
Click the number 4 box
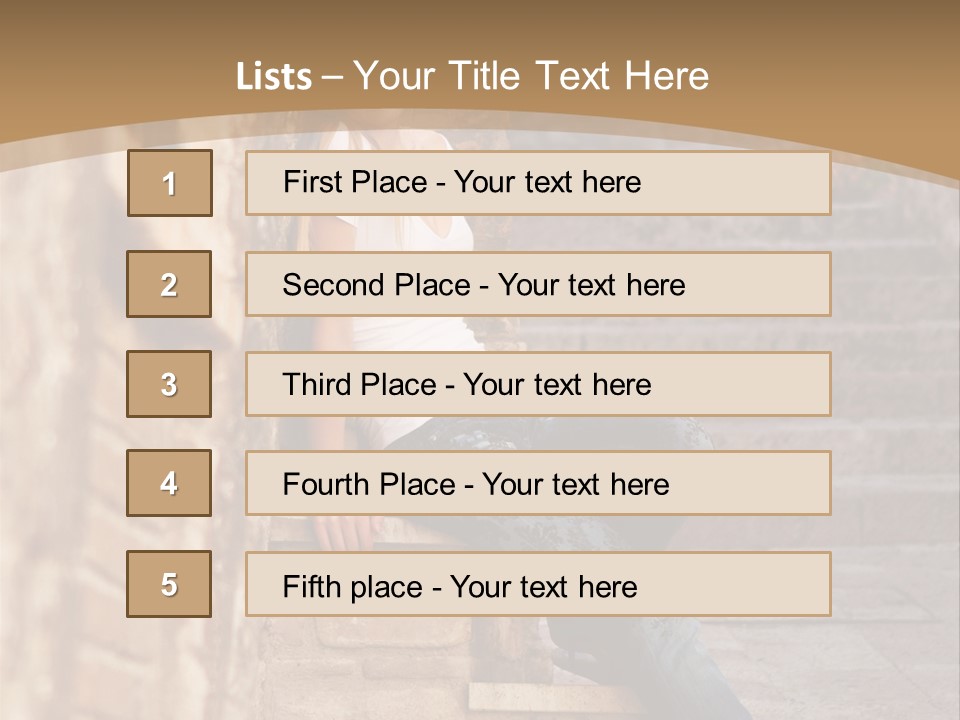(x=169, y=483)
